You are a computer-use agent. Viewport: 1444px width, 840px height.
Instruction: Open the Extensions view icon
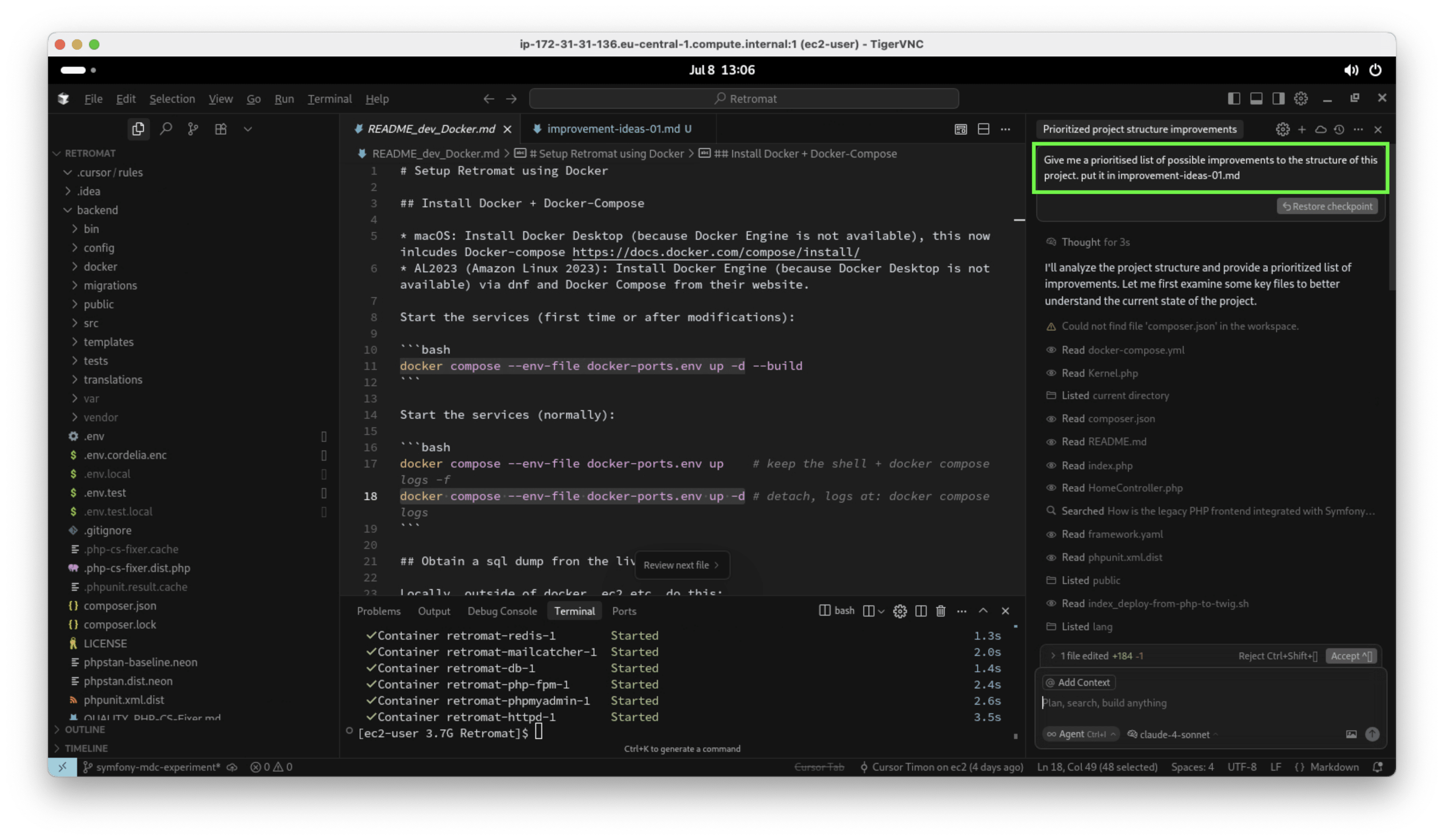point(221,129)
